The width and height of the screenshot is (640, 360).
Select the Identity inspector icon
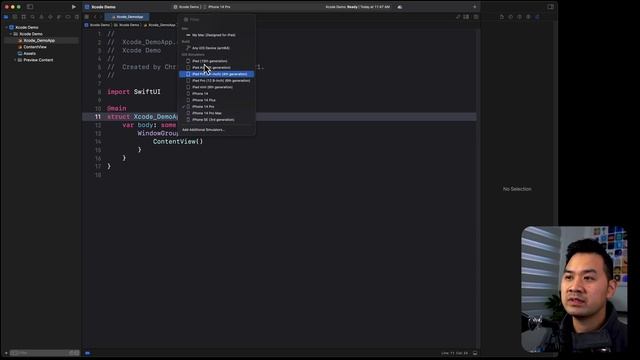pos(528,17)
